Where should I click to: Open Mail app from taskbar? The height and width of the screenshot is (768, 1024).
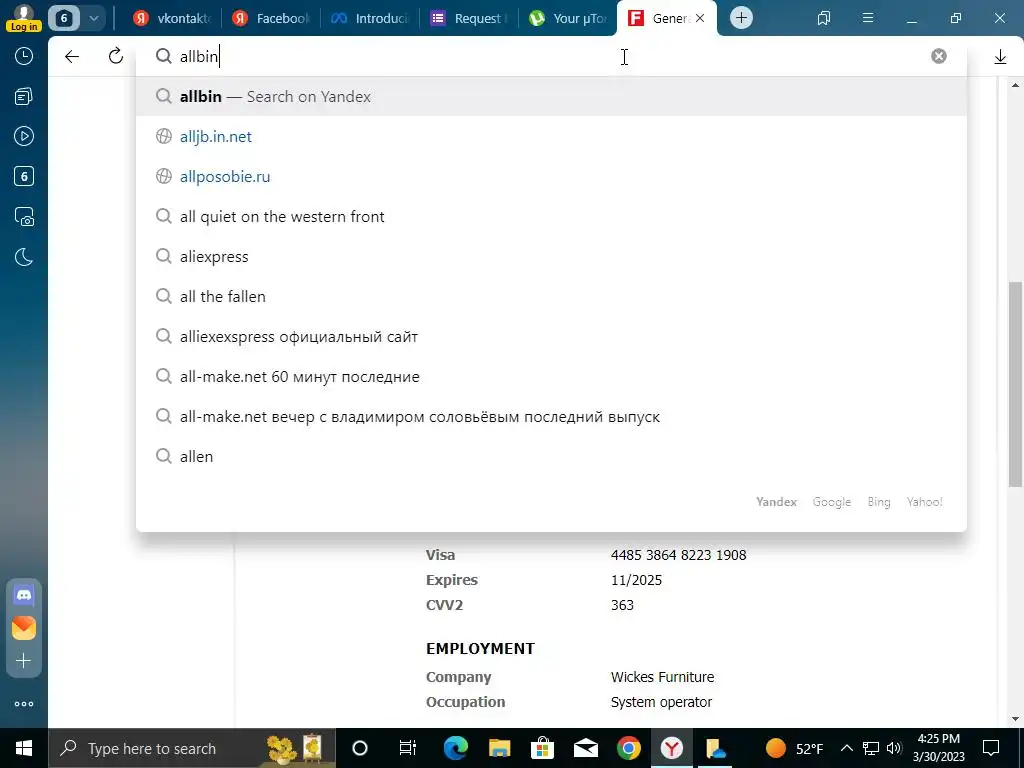[x=586, y=748]
